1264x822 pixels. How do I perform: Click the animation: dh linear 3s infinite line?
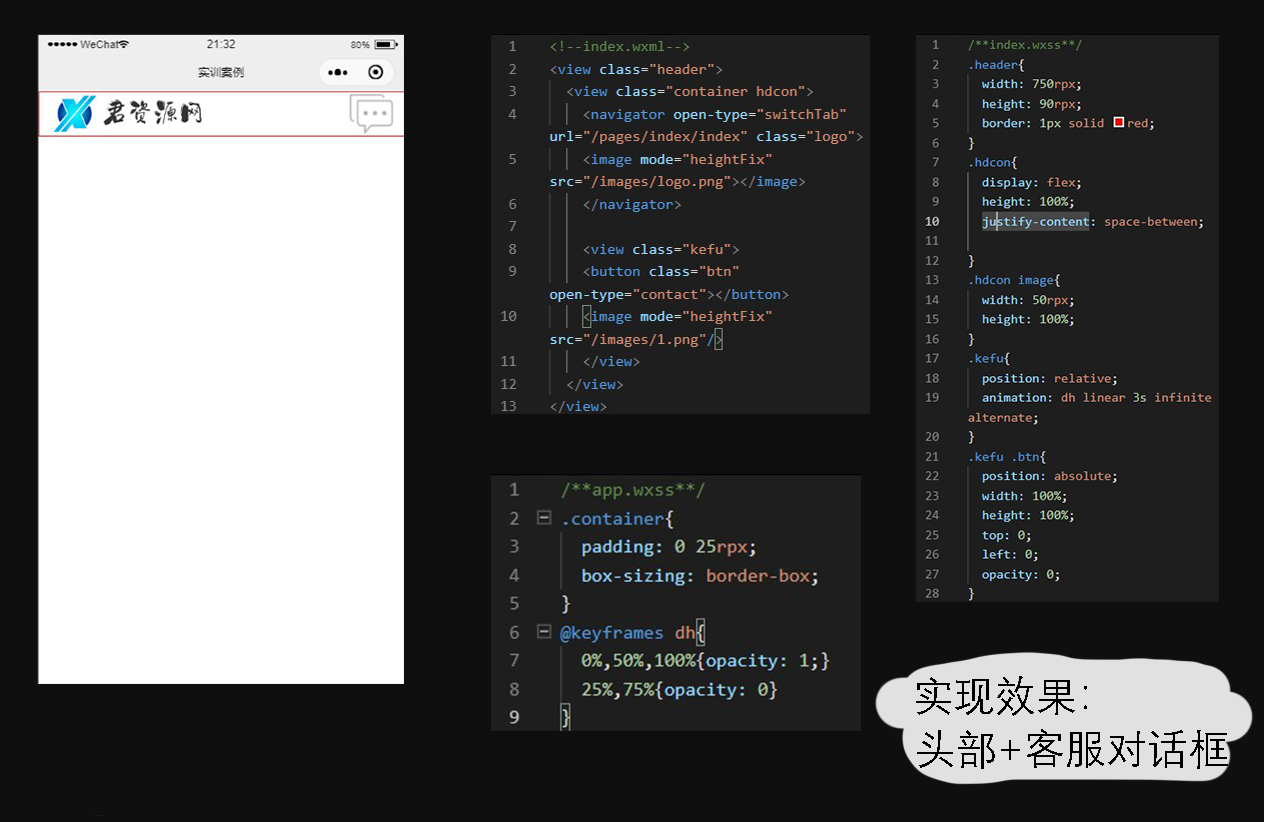pos(1097,397)
